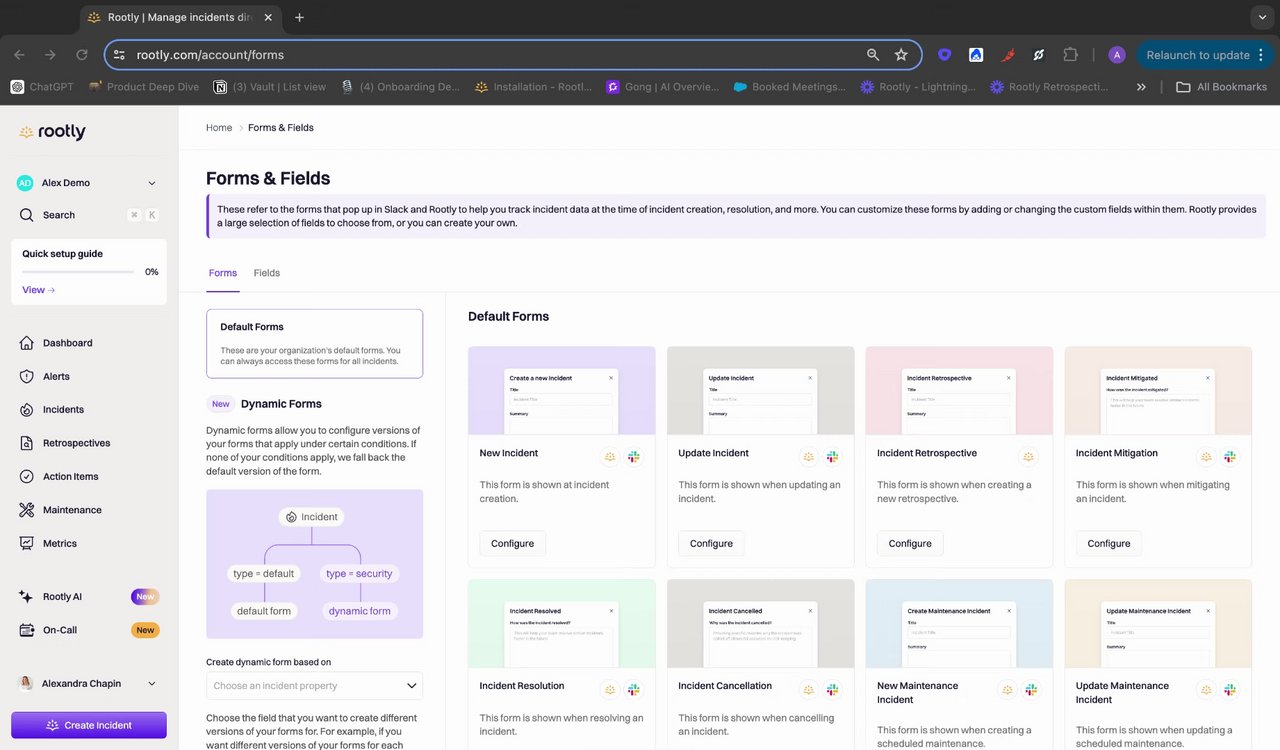Configure the New Incident form
The width and height of the screenshot is (1280, 750).
(513, 544)
